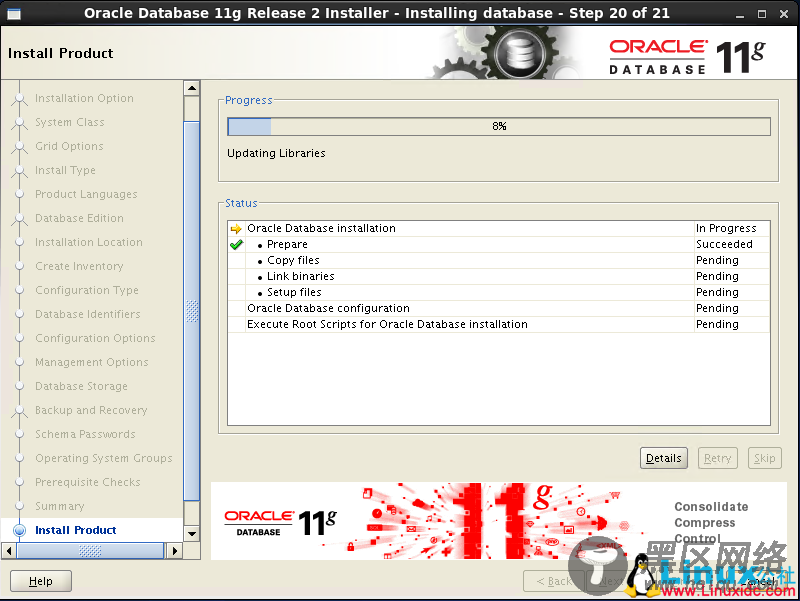
Task: Click the Updating Libraries status text
Action: tap(276, 153)
